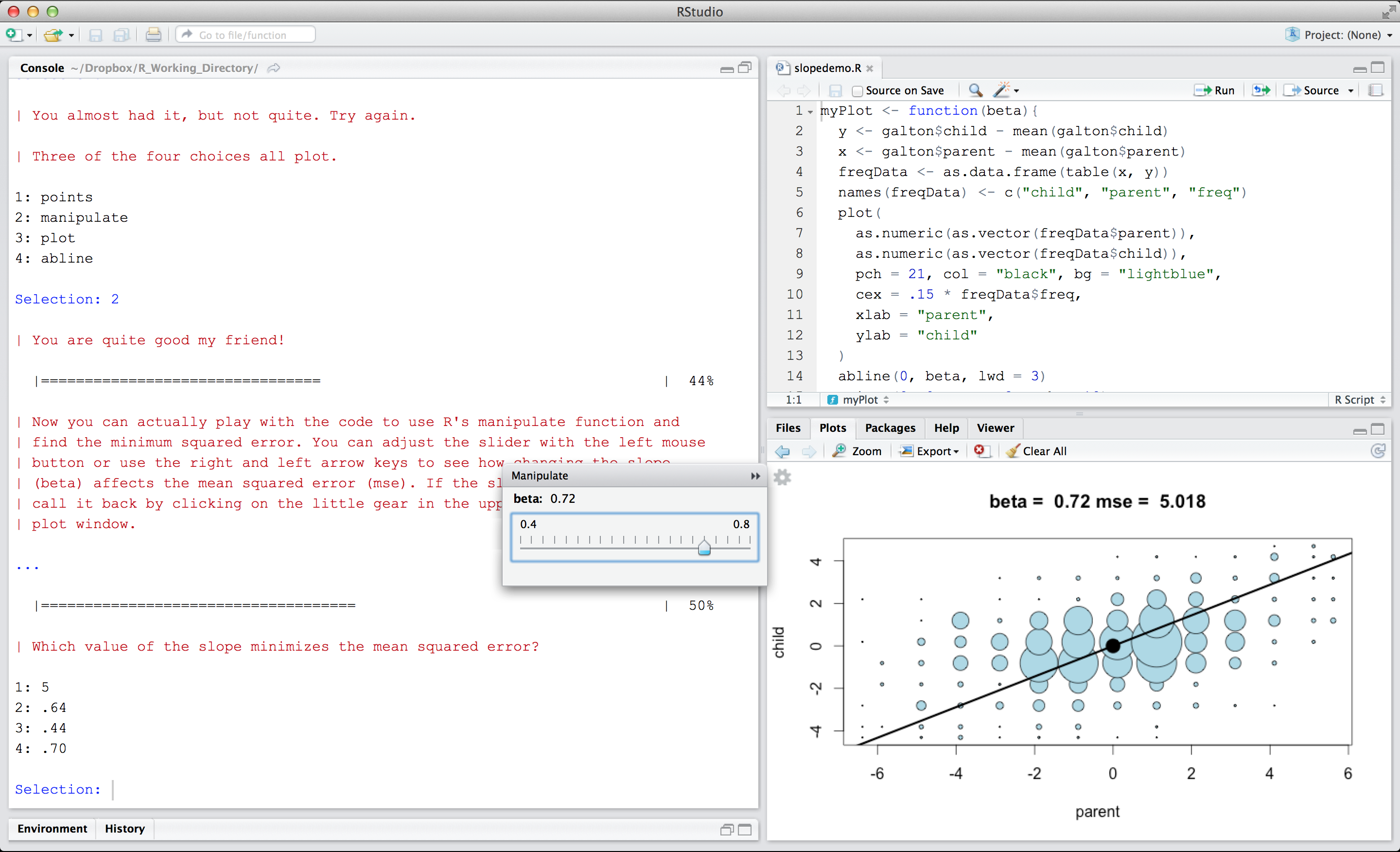Click the beta slider track near 0.4
Image resolution: width=1400 pixels, height=852 pixels.
(x=522, y=548)
